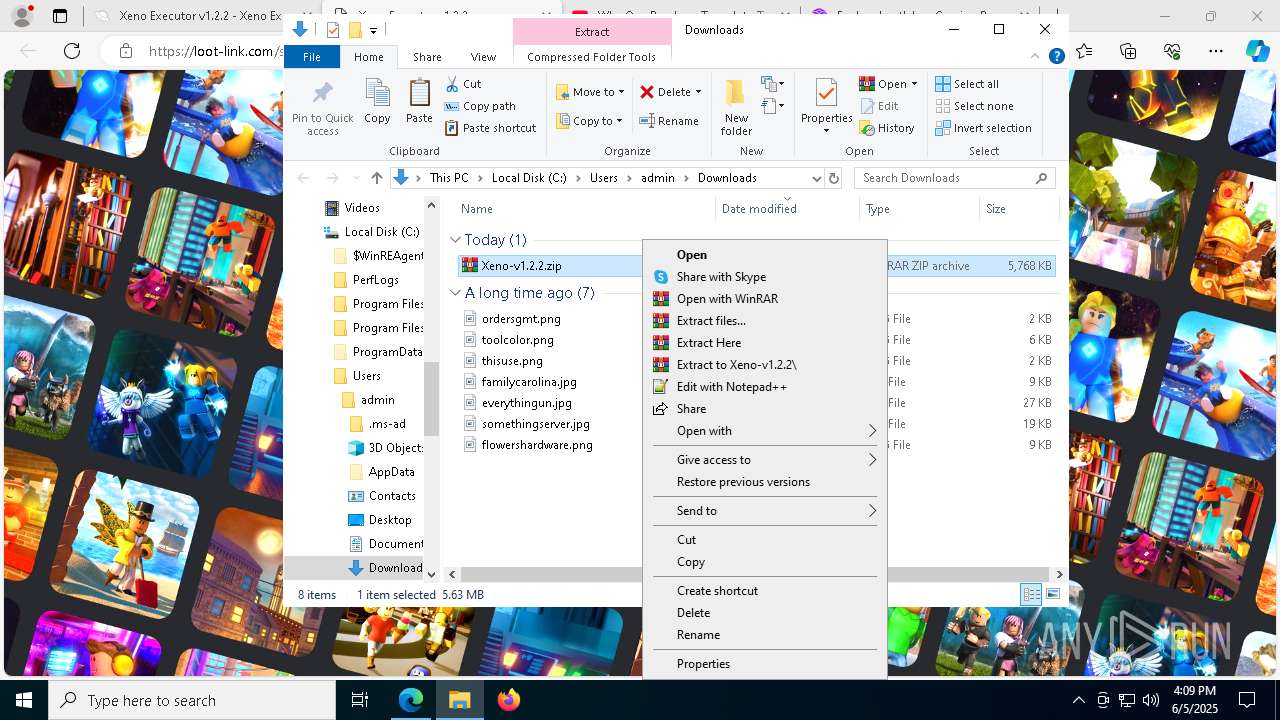Viewport: 1280px width, 720px height.
Task: Choose Restore previous versions
Action: click(x=765, y=482)
